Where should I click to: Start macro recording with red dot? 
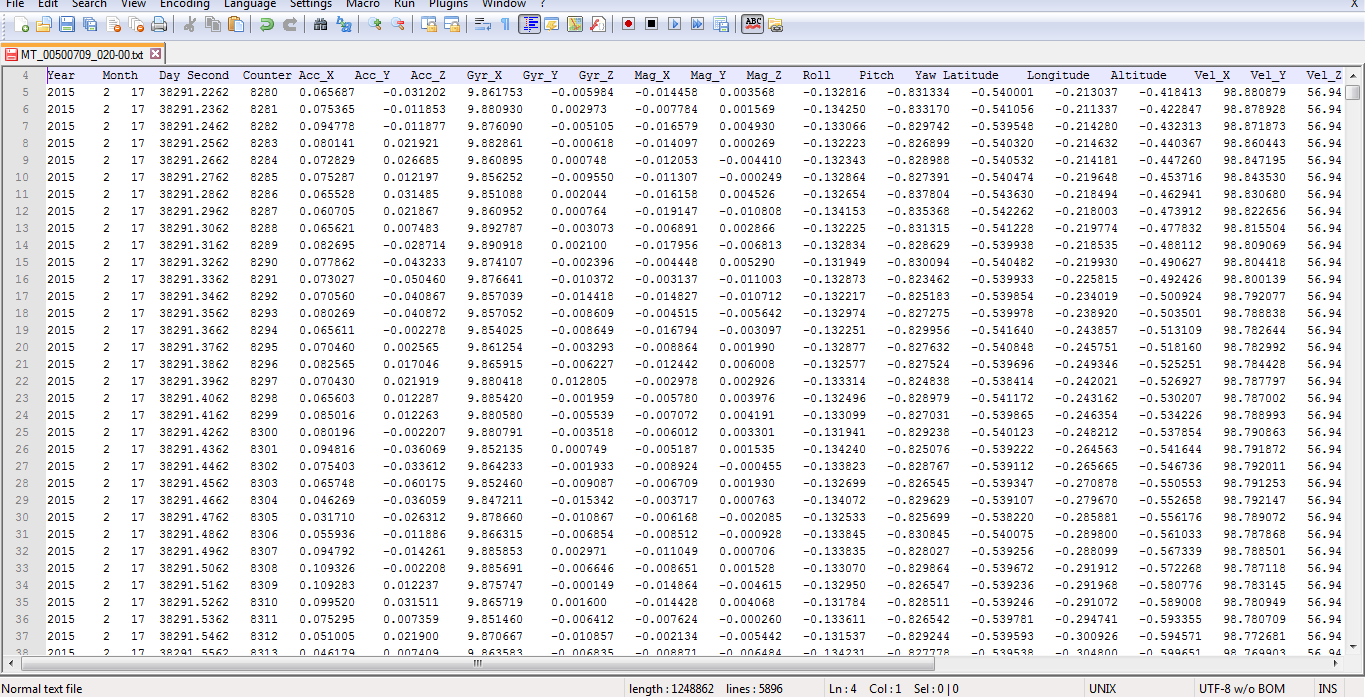pyautogui.click(x=628, y=24)
